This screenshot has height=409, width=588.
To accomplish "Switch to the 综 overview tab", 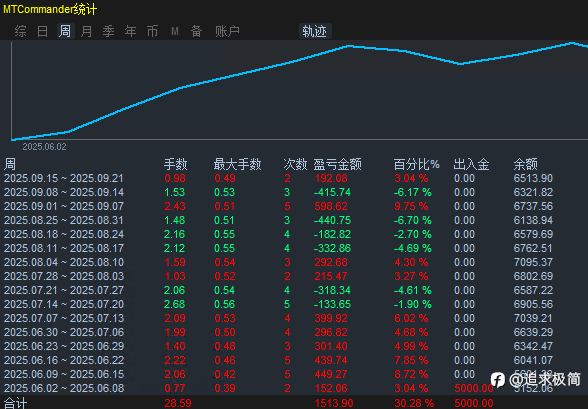I will point(20,31).
